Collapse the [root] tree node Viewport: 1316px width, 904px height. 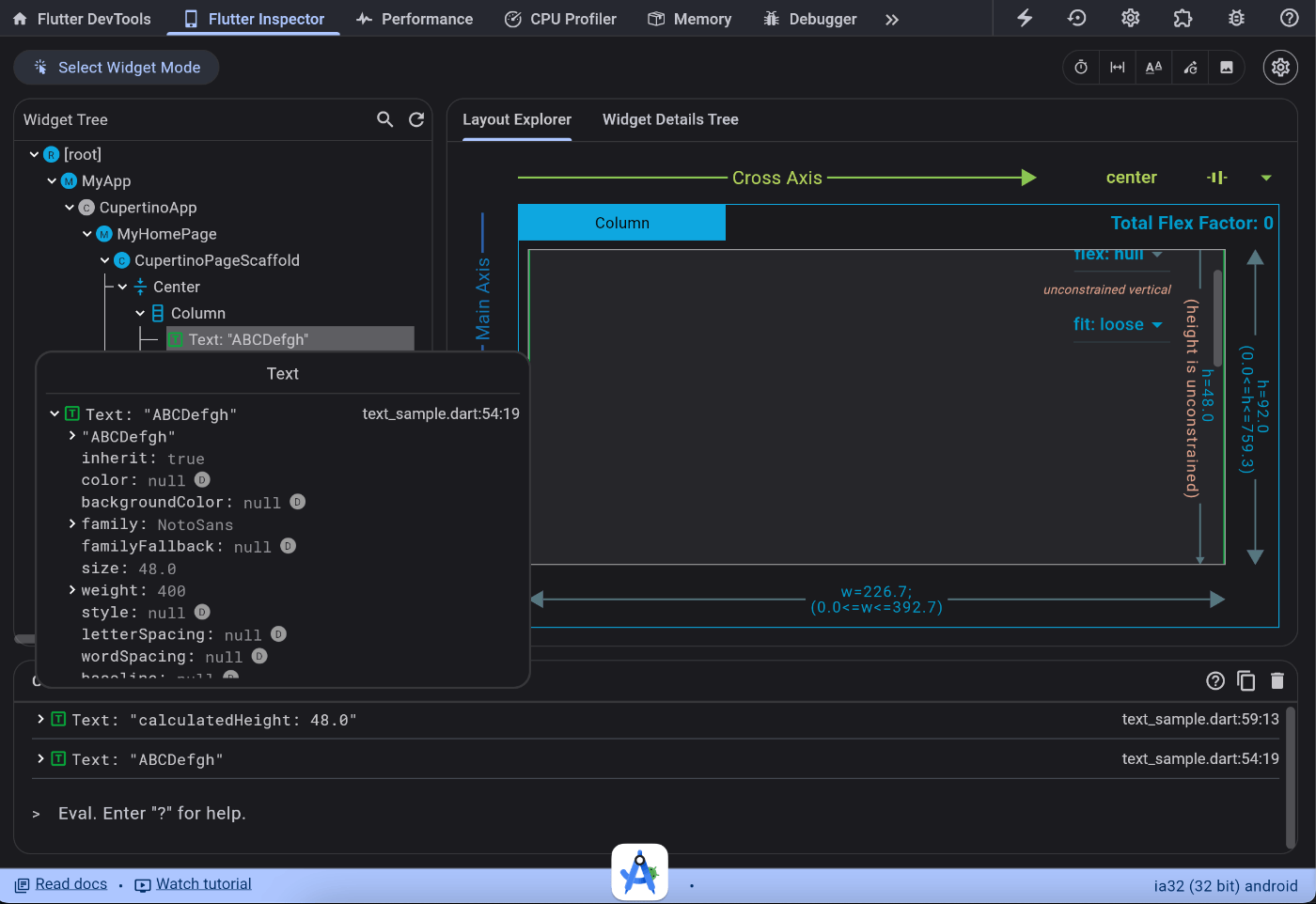pyautogui.click(x=34, y=154)
